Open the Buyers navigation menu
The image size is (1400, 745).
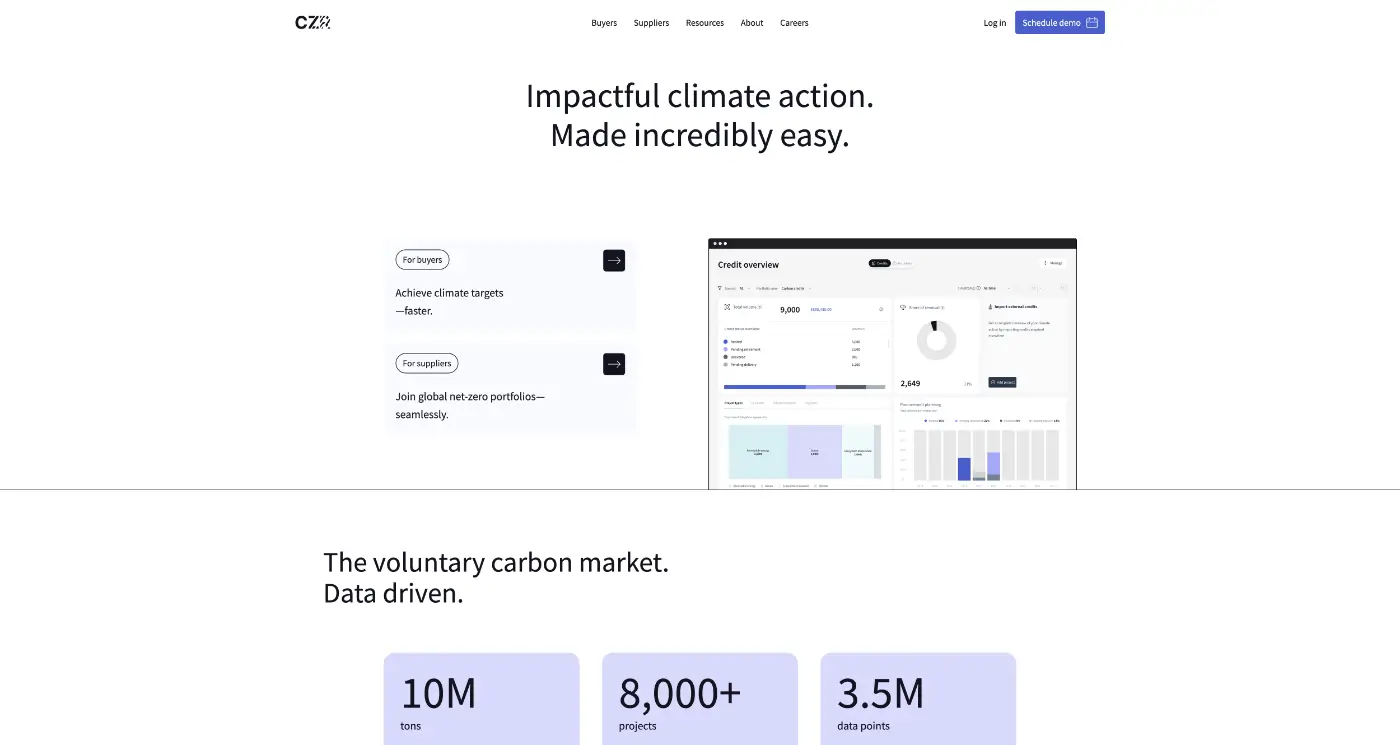604,23
